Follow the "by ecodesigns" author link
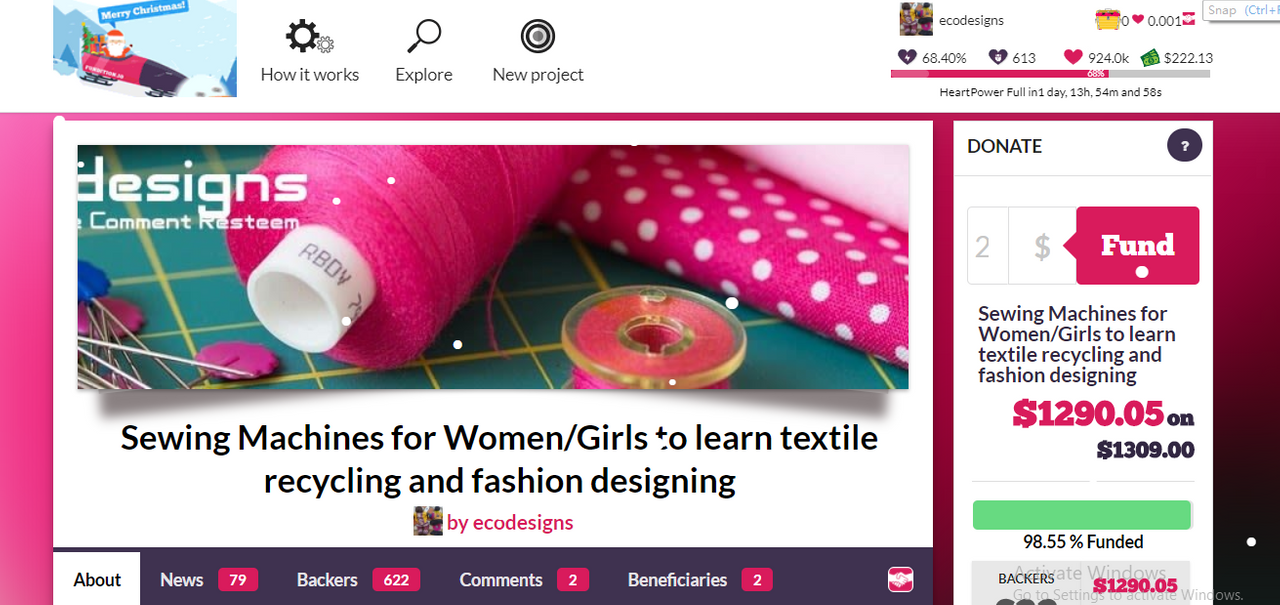This screenshot has height=605, width=1280. (x=509, y=522)
